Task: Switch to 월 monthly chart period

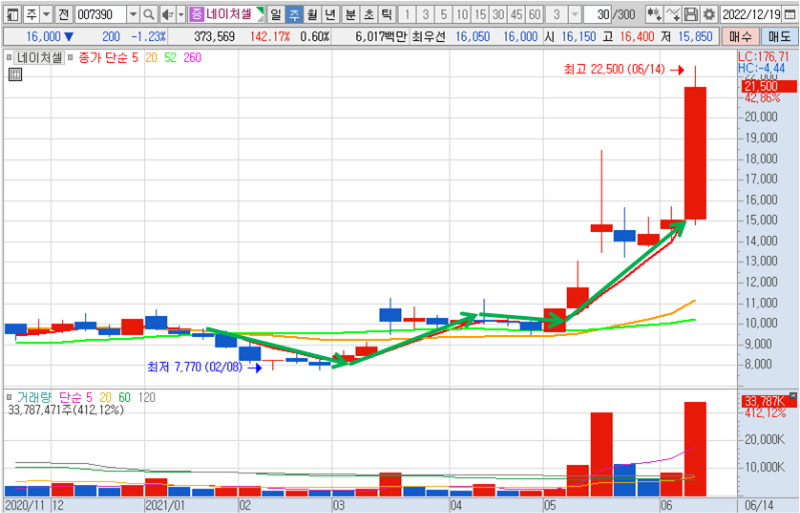Action: click(x=312, y=14)
